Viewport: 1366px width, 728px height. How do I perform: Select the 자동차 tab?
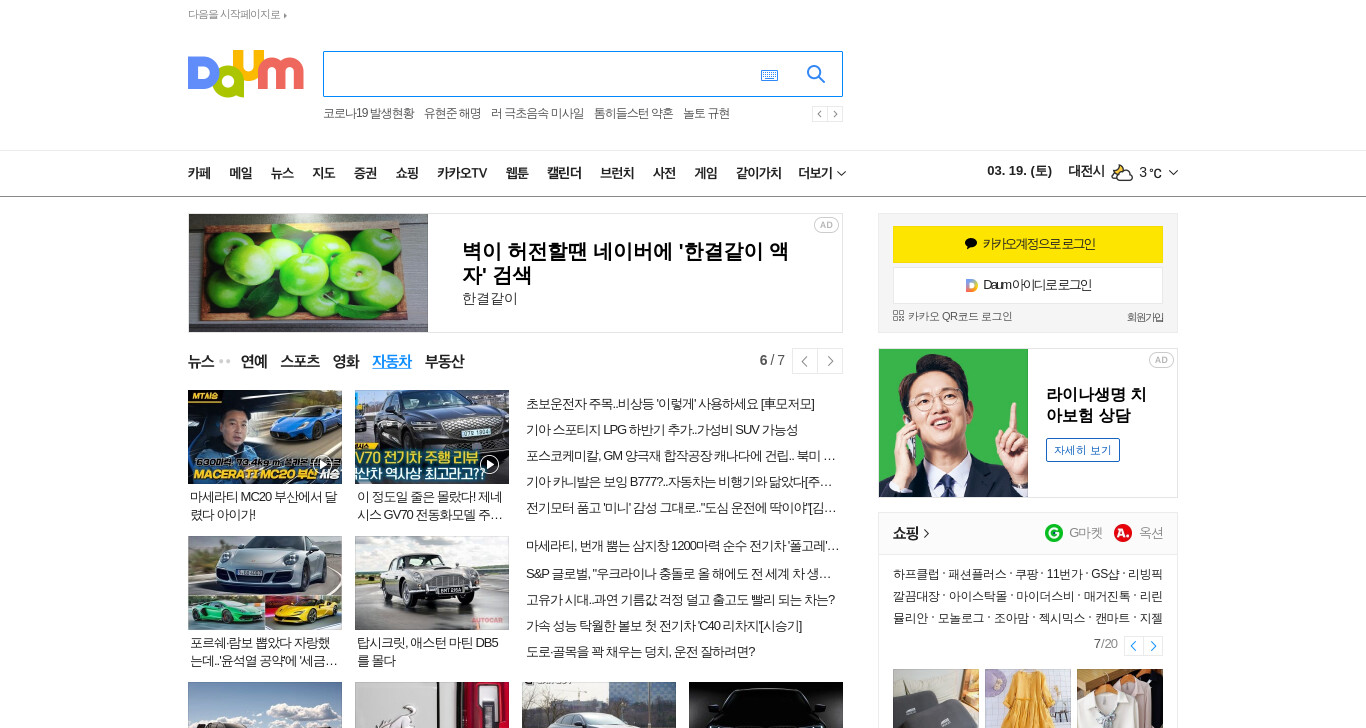click(x=392, y=361)
